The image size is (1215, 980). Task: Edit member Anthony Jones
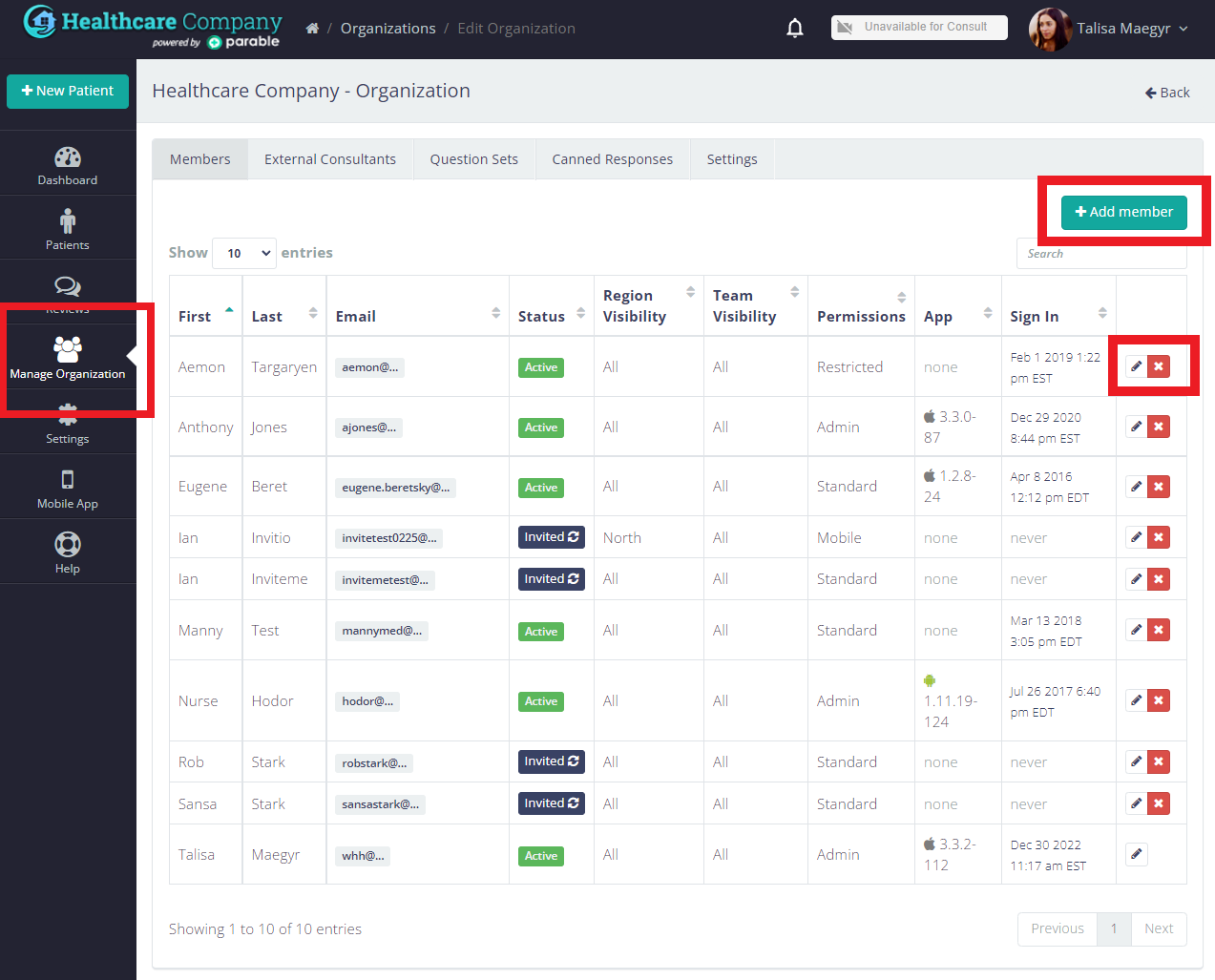point(1136,427)
